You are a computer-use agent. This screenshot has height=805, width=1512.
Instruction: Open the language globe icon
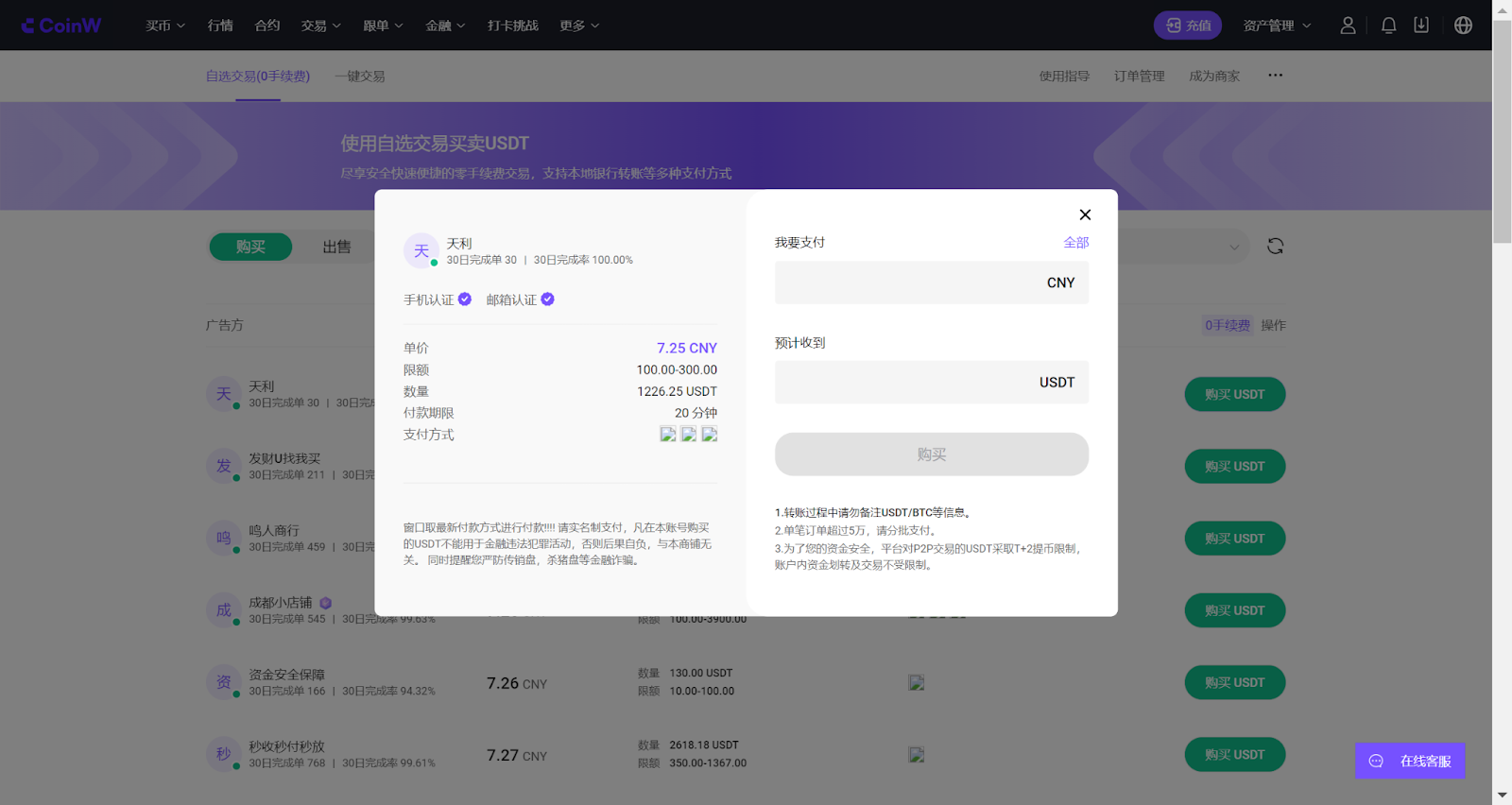pos(1463,26)
